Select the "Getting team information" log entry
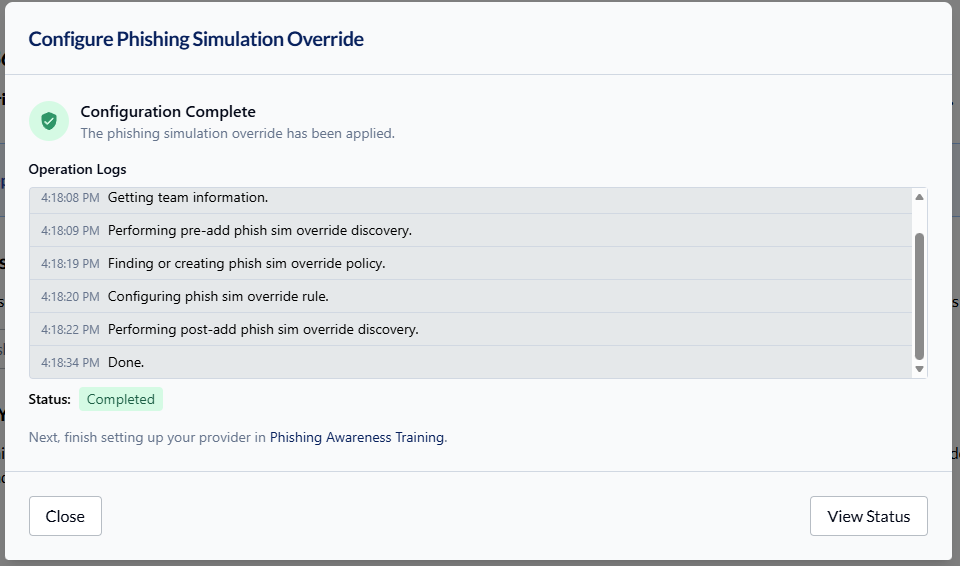The image size is (960, 566). (x=188, y=197)
